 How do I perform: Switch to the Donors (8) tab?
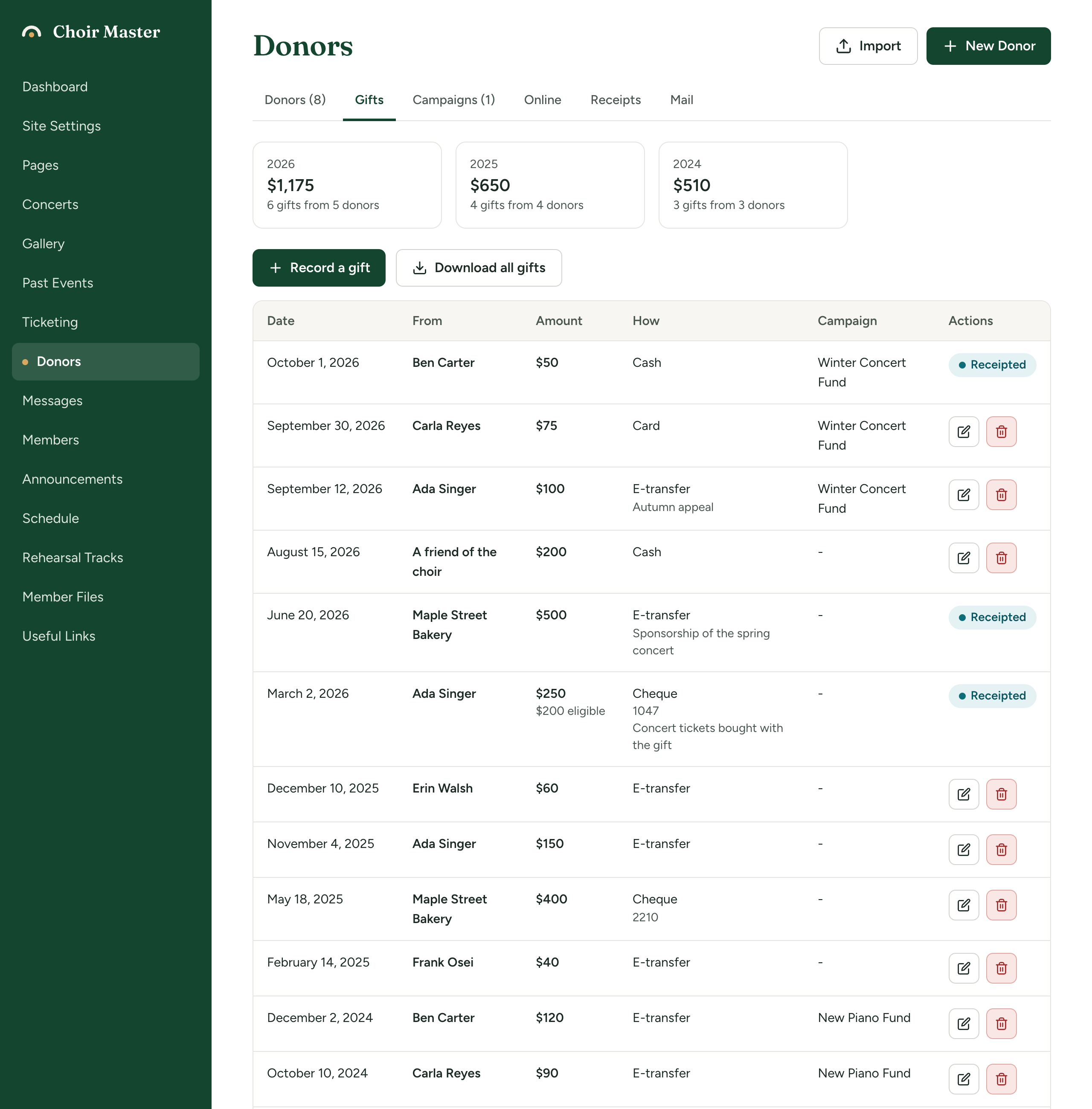tap(295, 100)
